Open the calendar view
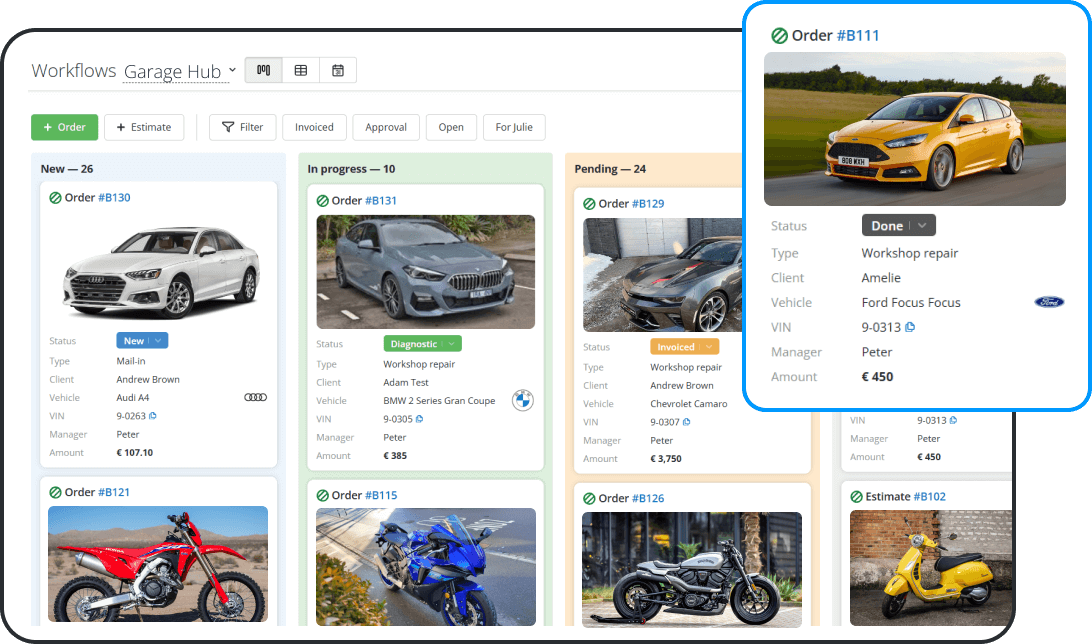The width and height of the screenshot is (1092, 644). click(x=338, y=70)
